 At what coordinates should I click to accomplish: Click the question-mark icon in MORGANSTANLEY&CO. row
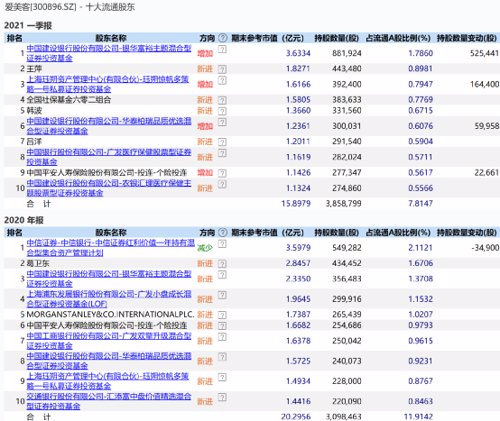pyautogui.click(x=222, y=315)
